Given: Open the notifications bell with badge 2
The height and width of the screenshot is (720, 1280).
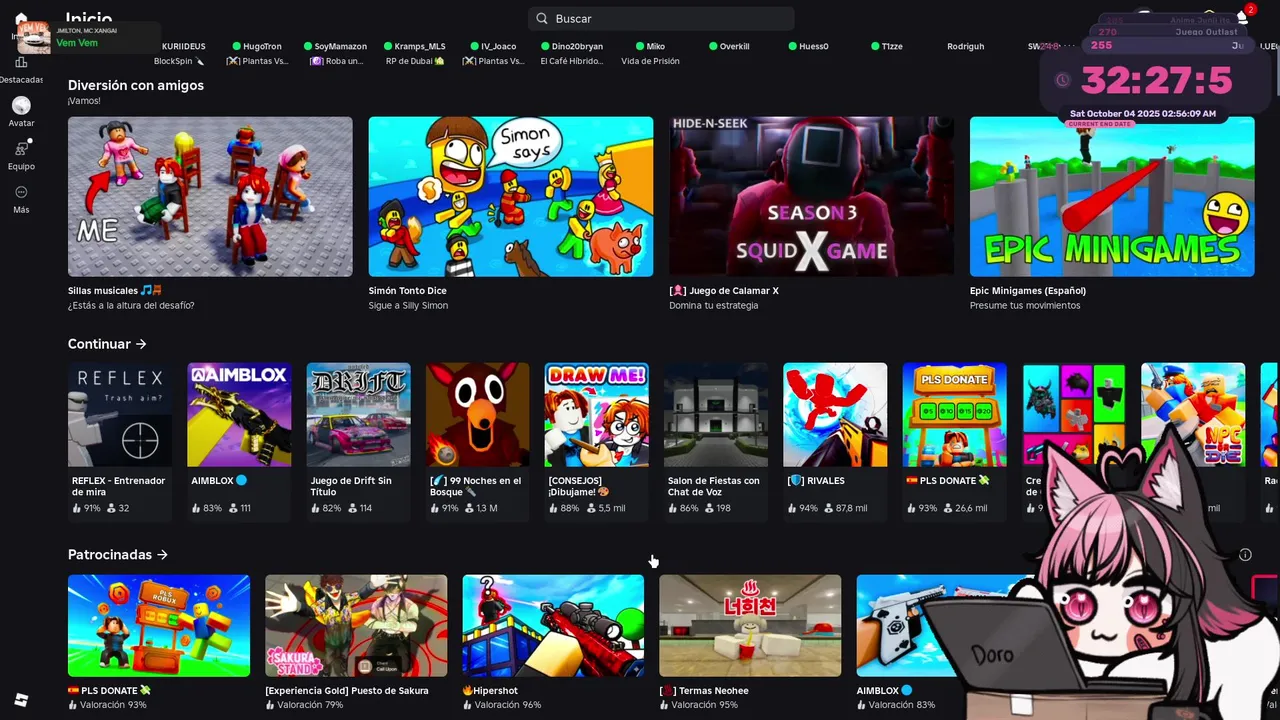Looking at the screenshot, I should pyautogui.click(x=1243, y=17).
